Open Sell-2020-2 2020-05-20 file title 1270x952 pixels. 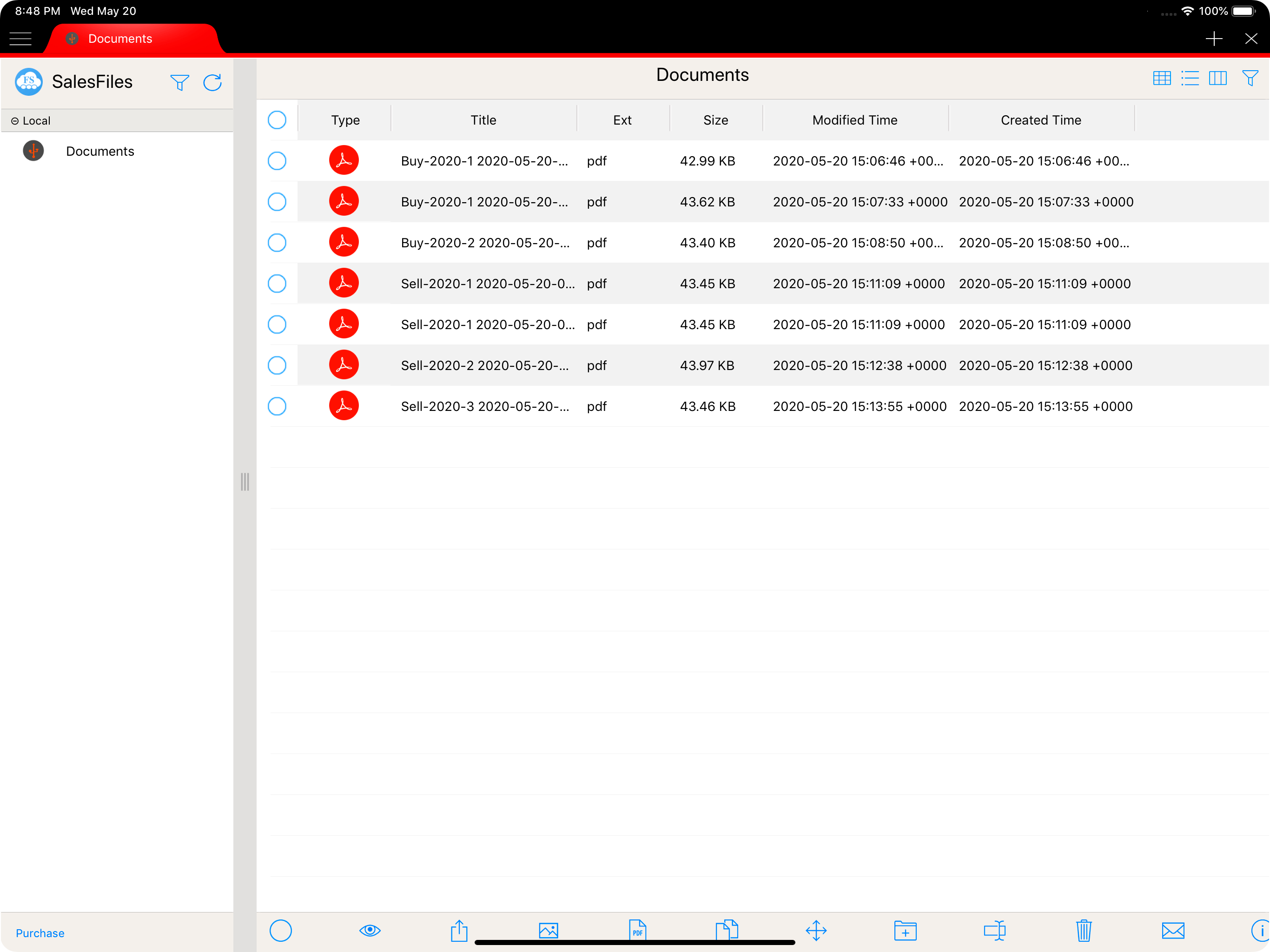[485, 365]
